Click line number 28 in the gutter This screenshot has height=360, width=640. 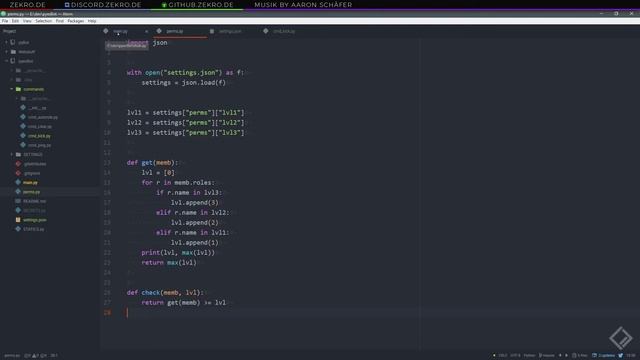(x=107, y=313)
